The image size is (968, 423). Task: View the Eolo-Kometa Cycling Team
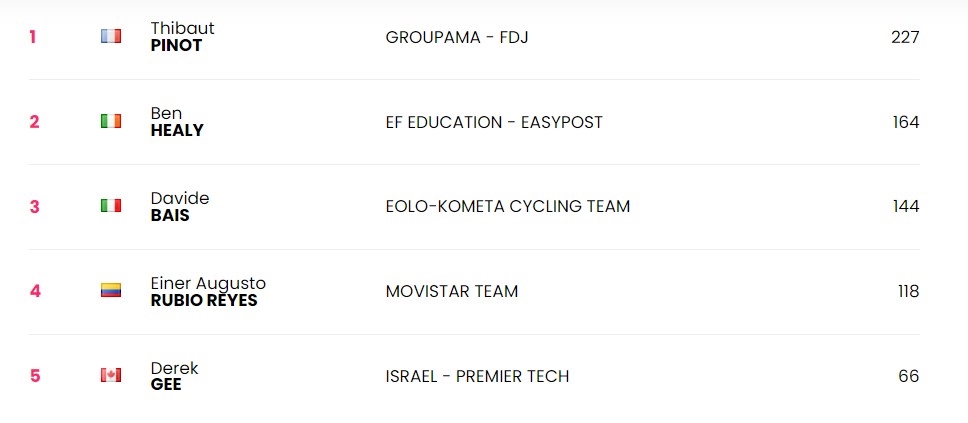507,207
